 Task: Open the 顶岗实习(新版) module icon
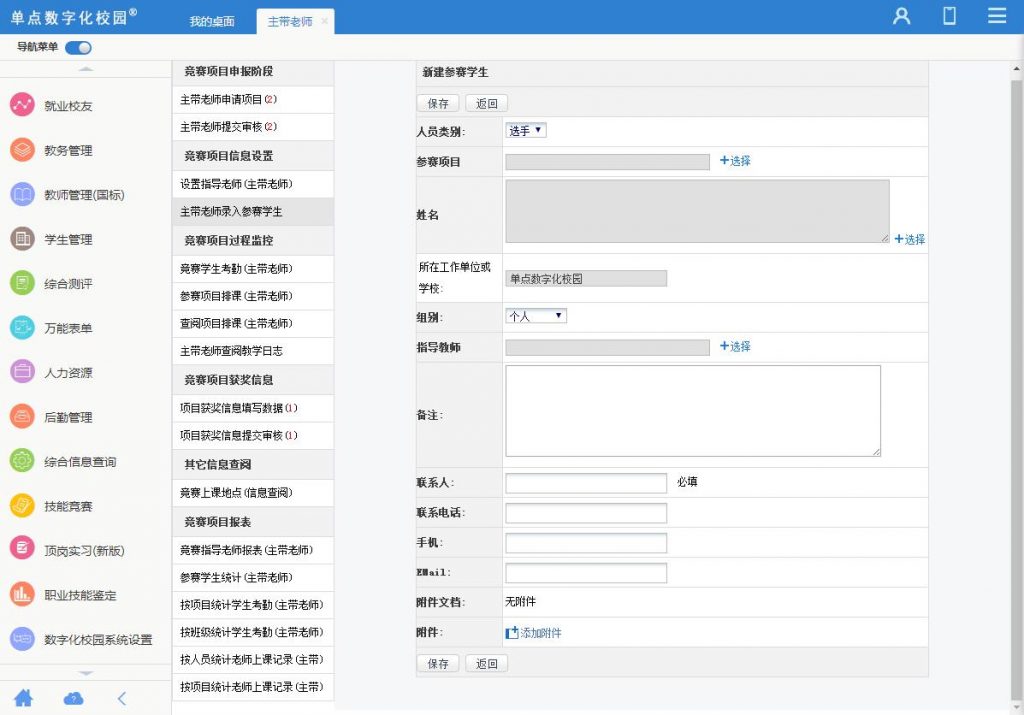point(22,549)
